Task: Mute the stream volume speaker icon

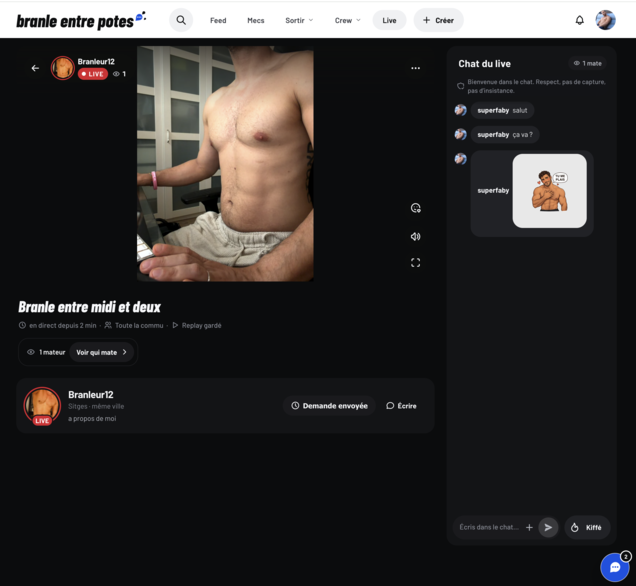Action: point(415,236)
